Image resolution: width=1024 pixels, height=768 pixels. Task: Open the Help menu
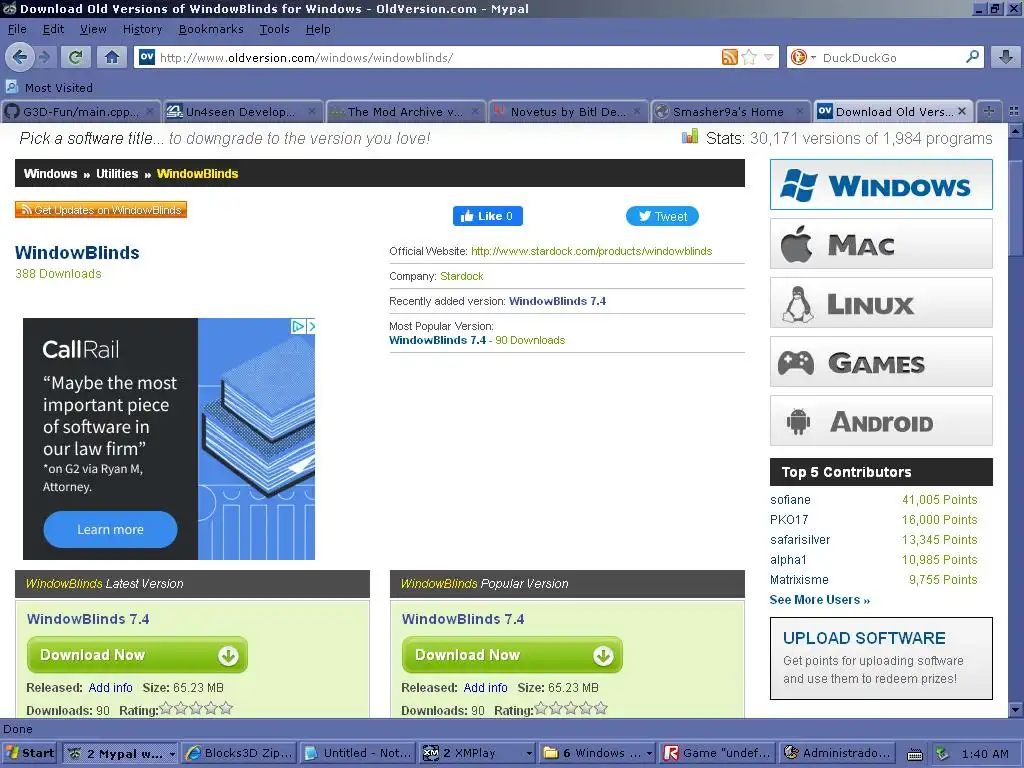(x=318, y=29)
